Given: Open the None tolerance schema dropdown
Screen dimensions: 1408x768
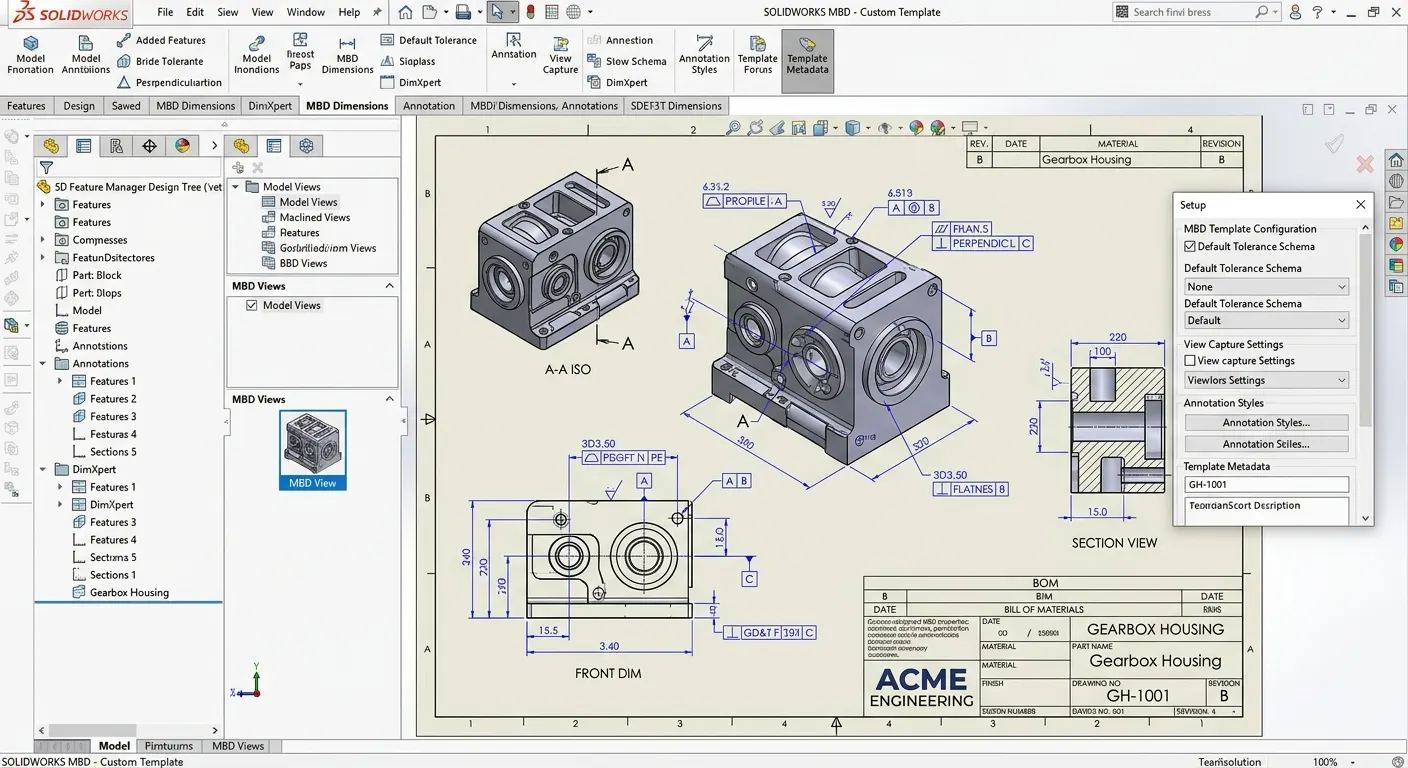Looking at the screenshot, I should 1266,286.
